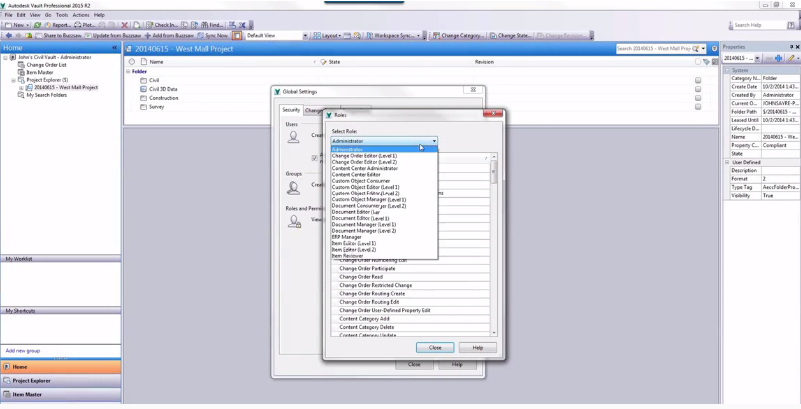Viewport: 801px width, 409px height.
Task: Click Help in the Global Settings dialog
Action: coord(457,365)
